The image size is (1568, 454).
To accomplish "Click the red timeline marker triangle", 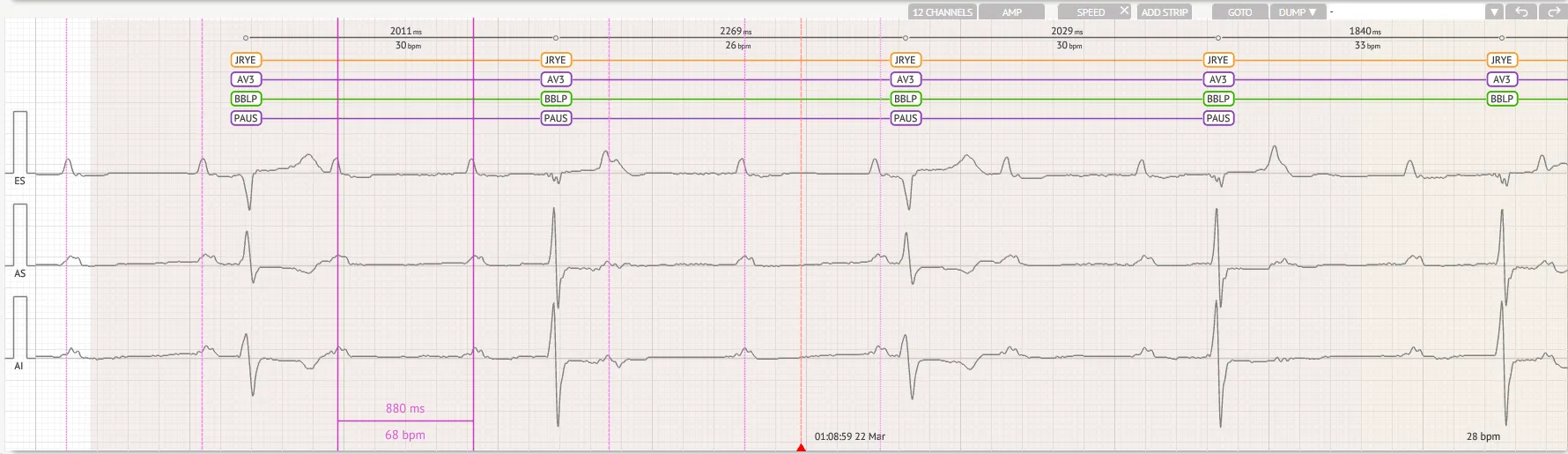I will click(x=801, y=448).
